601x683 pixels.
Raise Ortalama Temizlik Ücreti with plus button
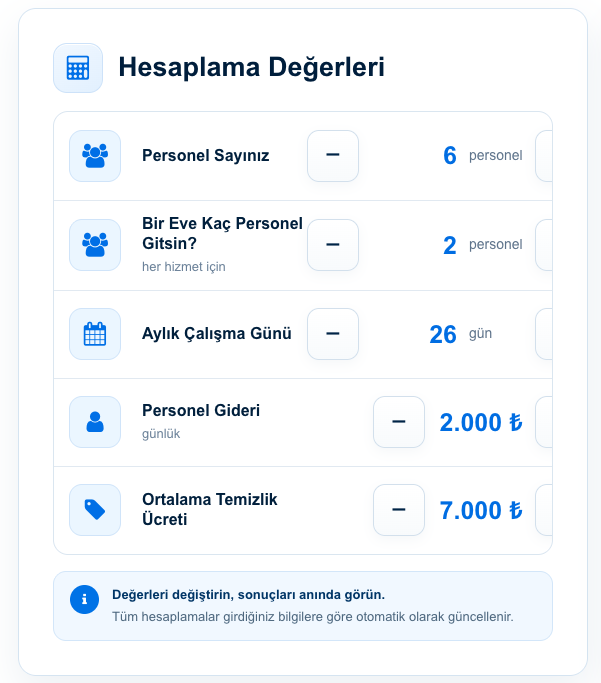click(544, 510)
